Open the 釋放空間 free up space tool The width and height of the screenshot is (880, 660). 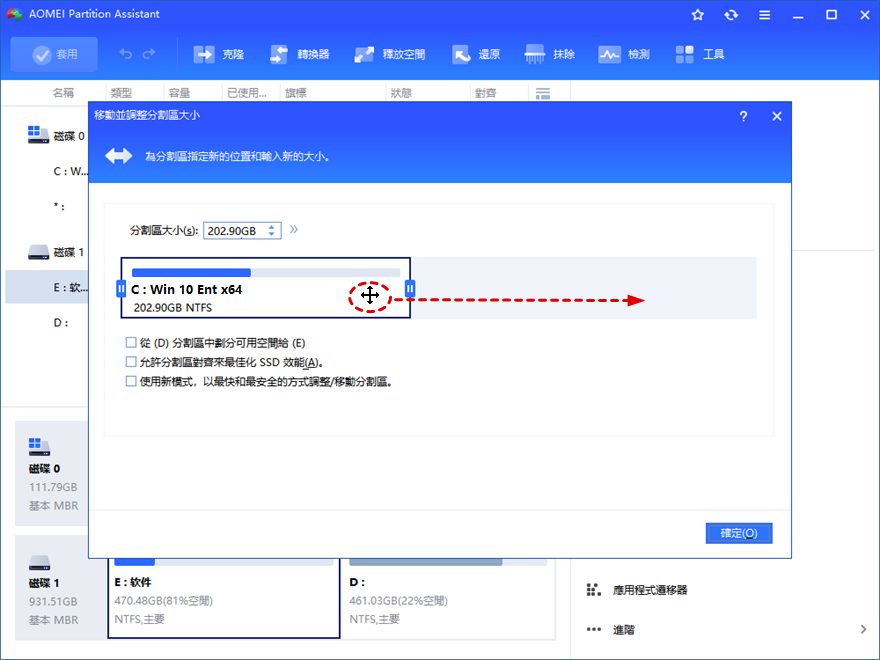tap(389, 54)
